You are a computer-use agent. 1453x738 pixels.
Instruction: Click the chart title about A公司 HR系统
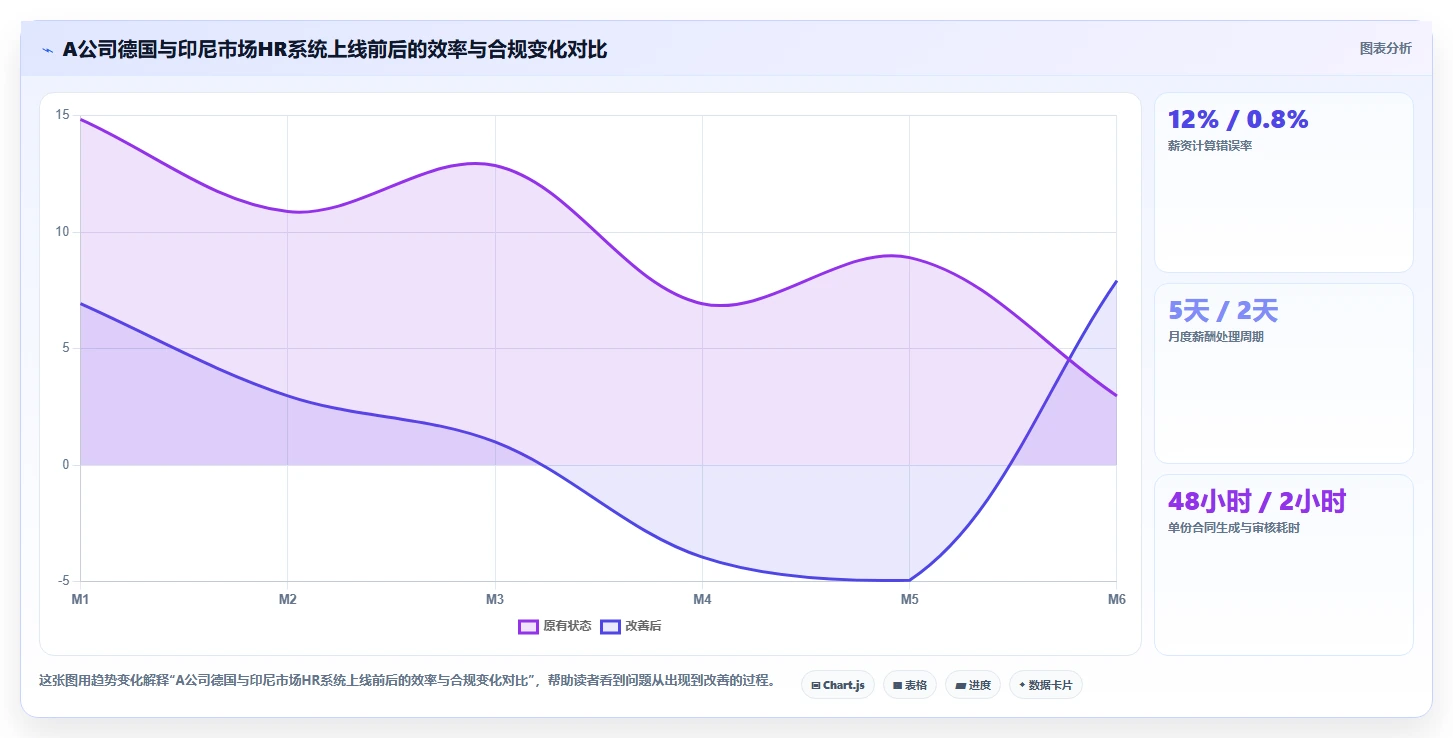tap(335, 50)
